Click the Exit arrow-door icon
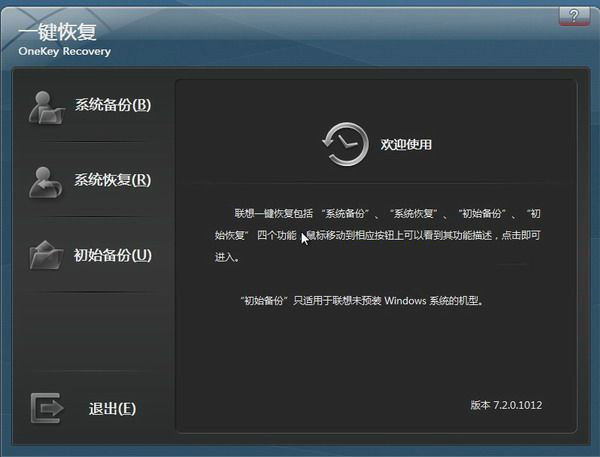This screenshot has width=600, height=457. pos(47,408)
